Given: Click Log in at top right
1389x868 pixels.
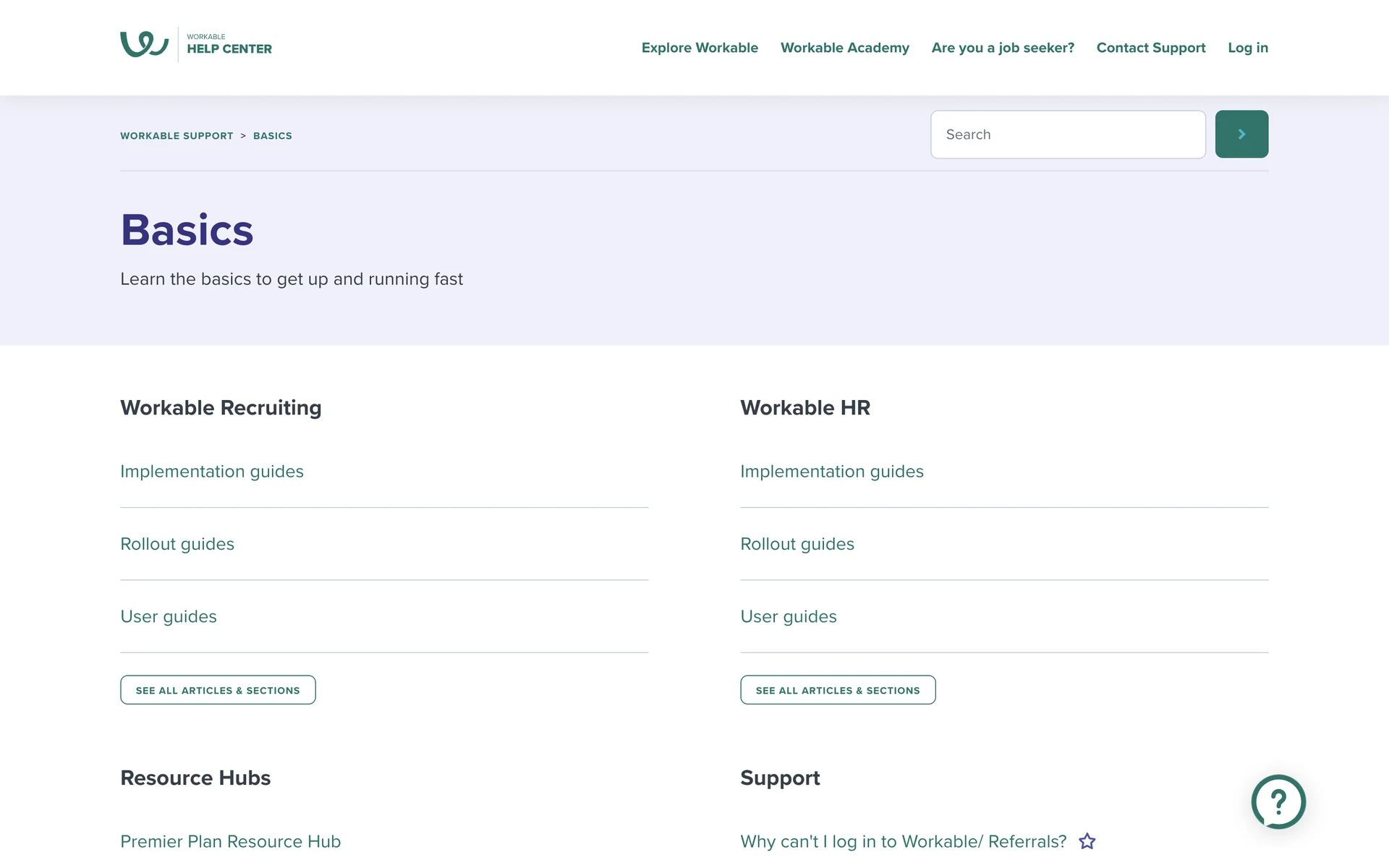Looking at the screenshot, I should tap(1247, 48).
